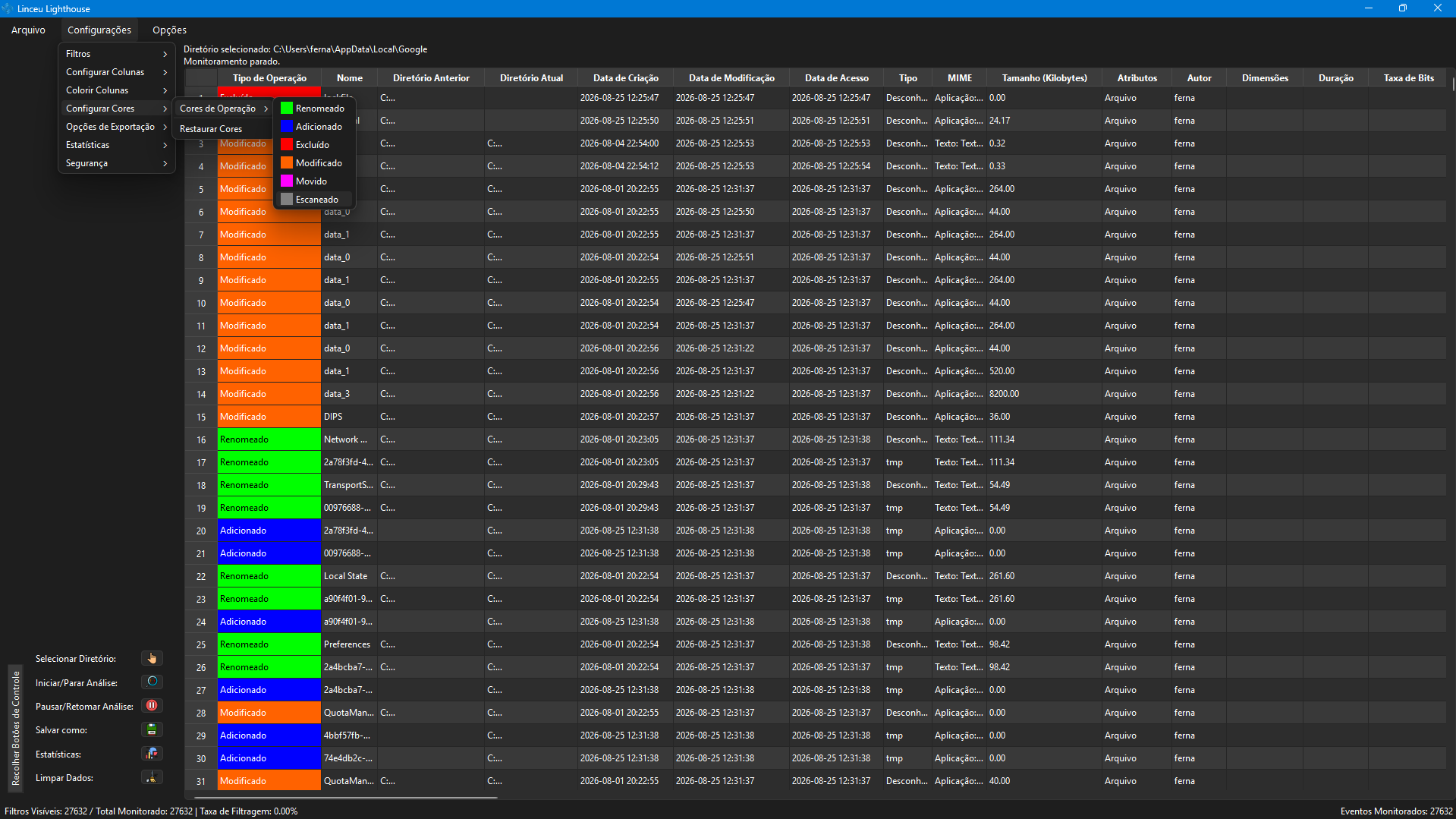
Task: Select the red Excluído color option
Action: click(x=314, y=145)
